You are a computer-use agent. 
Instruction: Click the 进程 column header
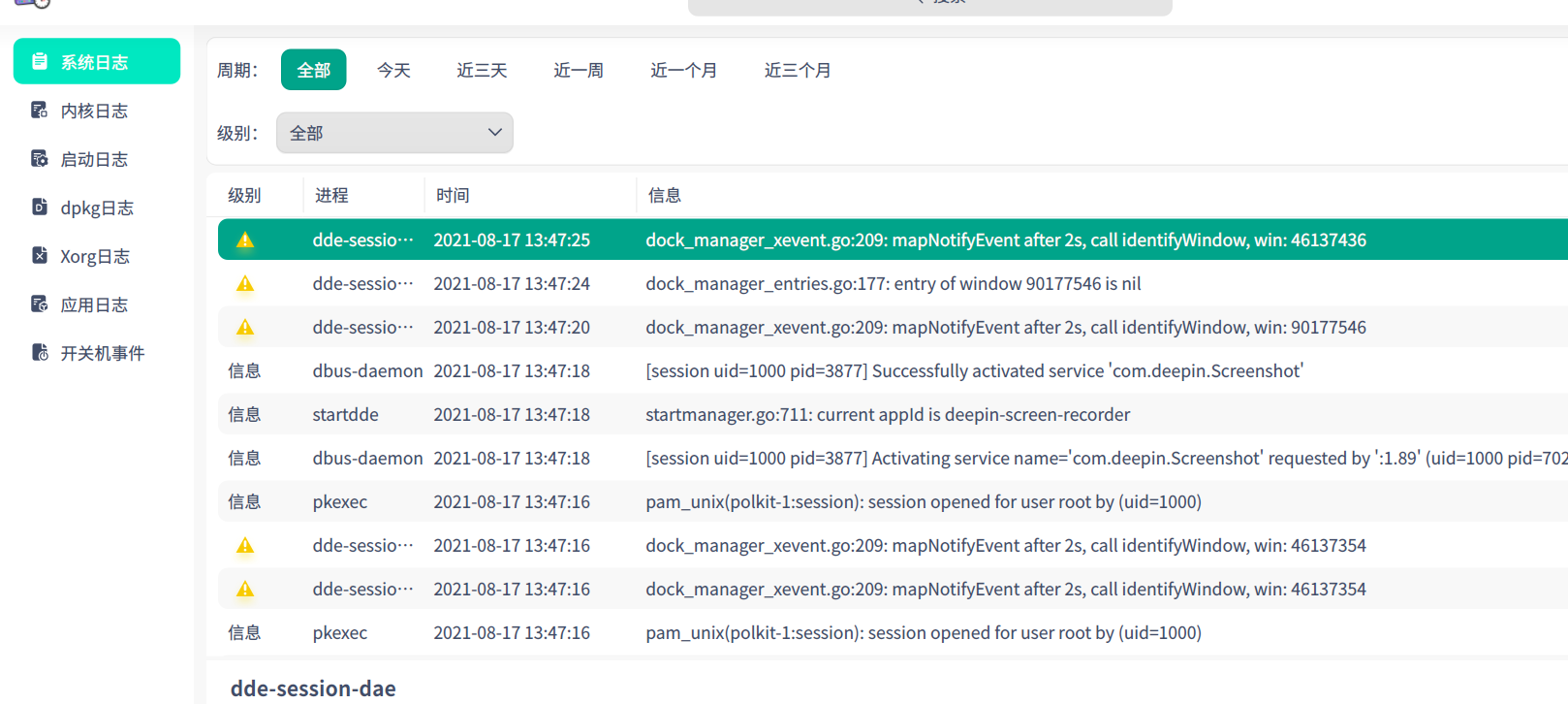[331, 195]
